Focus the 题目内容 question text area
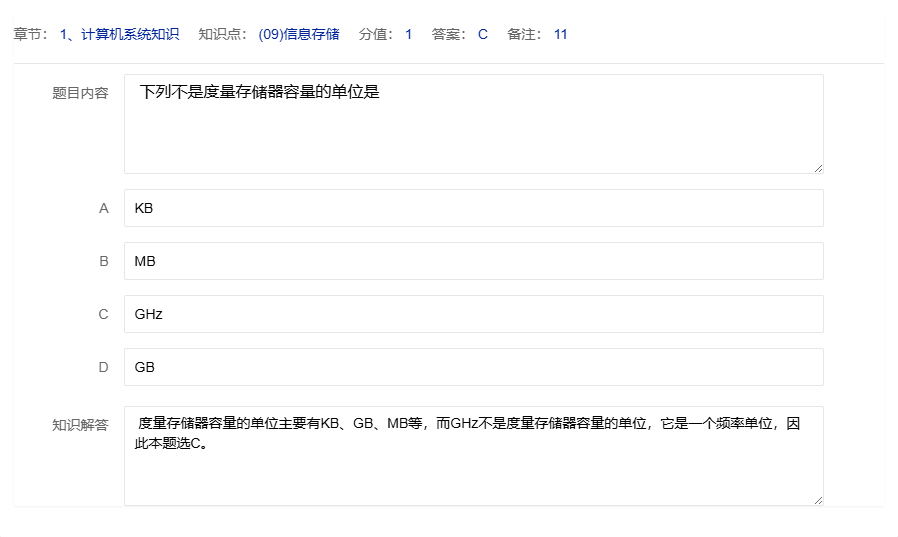The width and height of the screenshot is (898, 537). click(473, 123)
